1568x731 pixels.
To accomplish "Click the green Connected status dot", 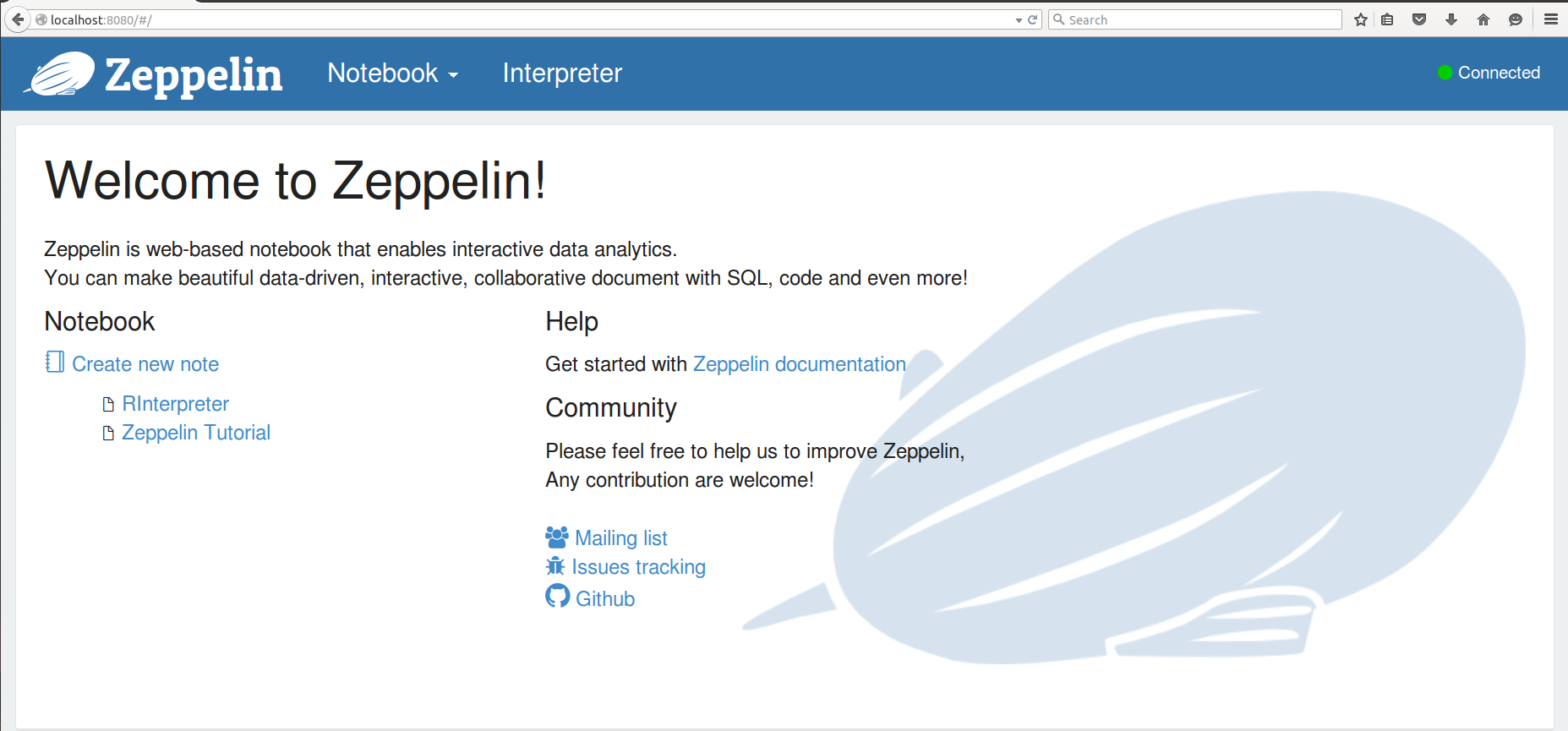I will [x=1445, y=73].
